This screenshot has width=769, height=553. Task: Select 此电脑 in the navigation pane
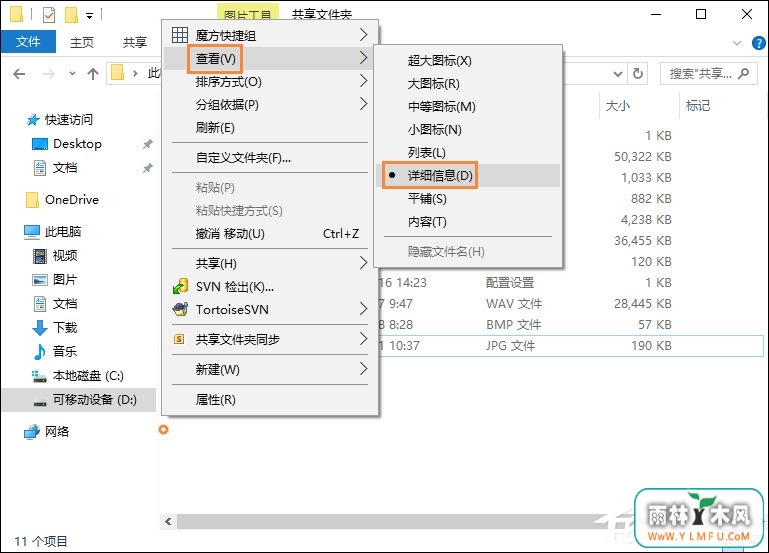tap(63, 231)
